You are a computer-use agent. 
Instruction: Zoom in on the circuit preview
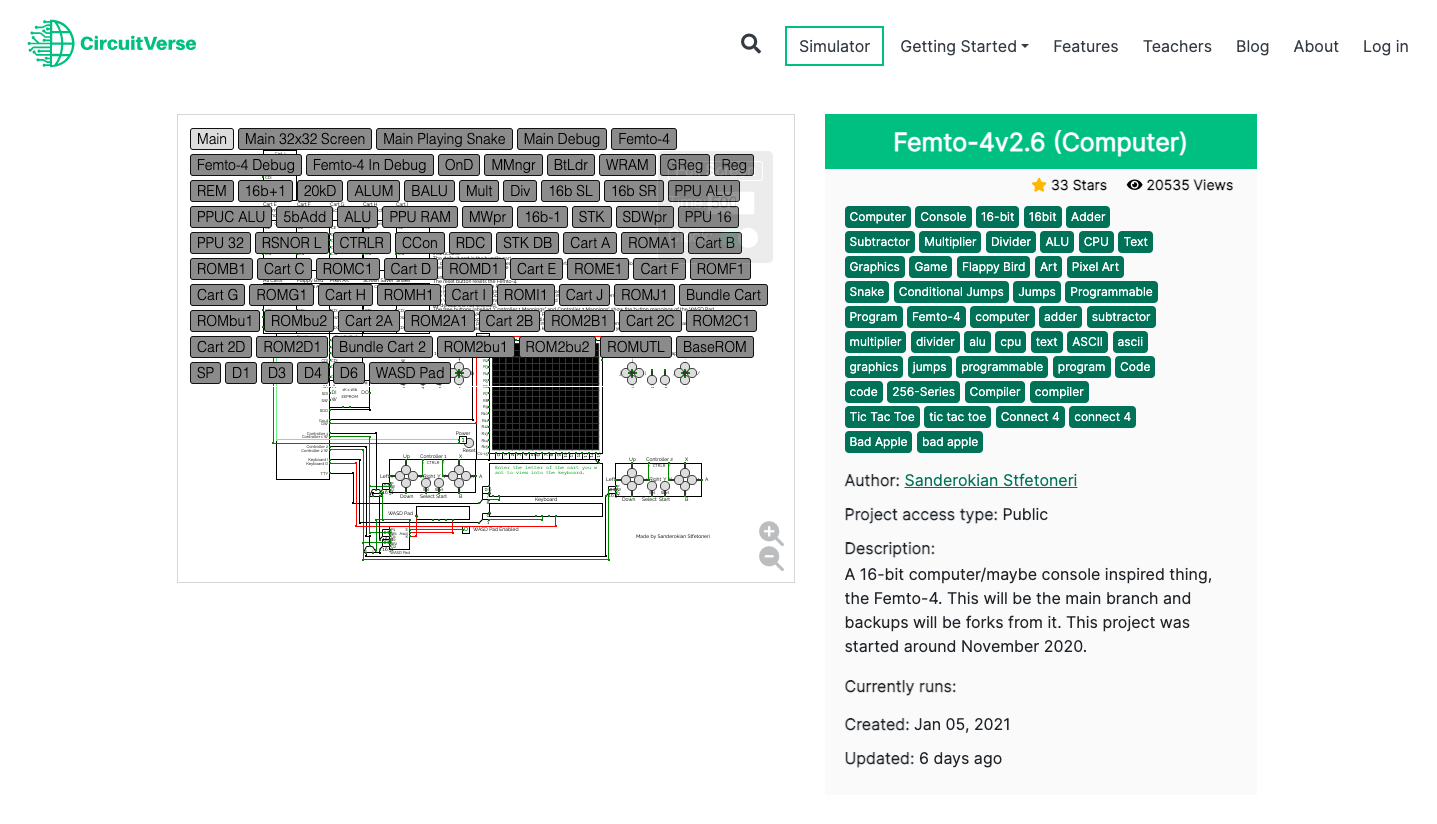770,533
